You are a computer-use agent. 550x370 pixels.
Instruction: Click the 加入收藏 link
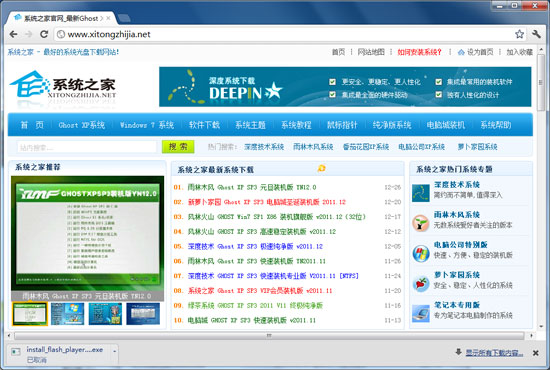tap(519, 52)
